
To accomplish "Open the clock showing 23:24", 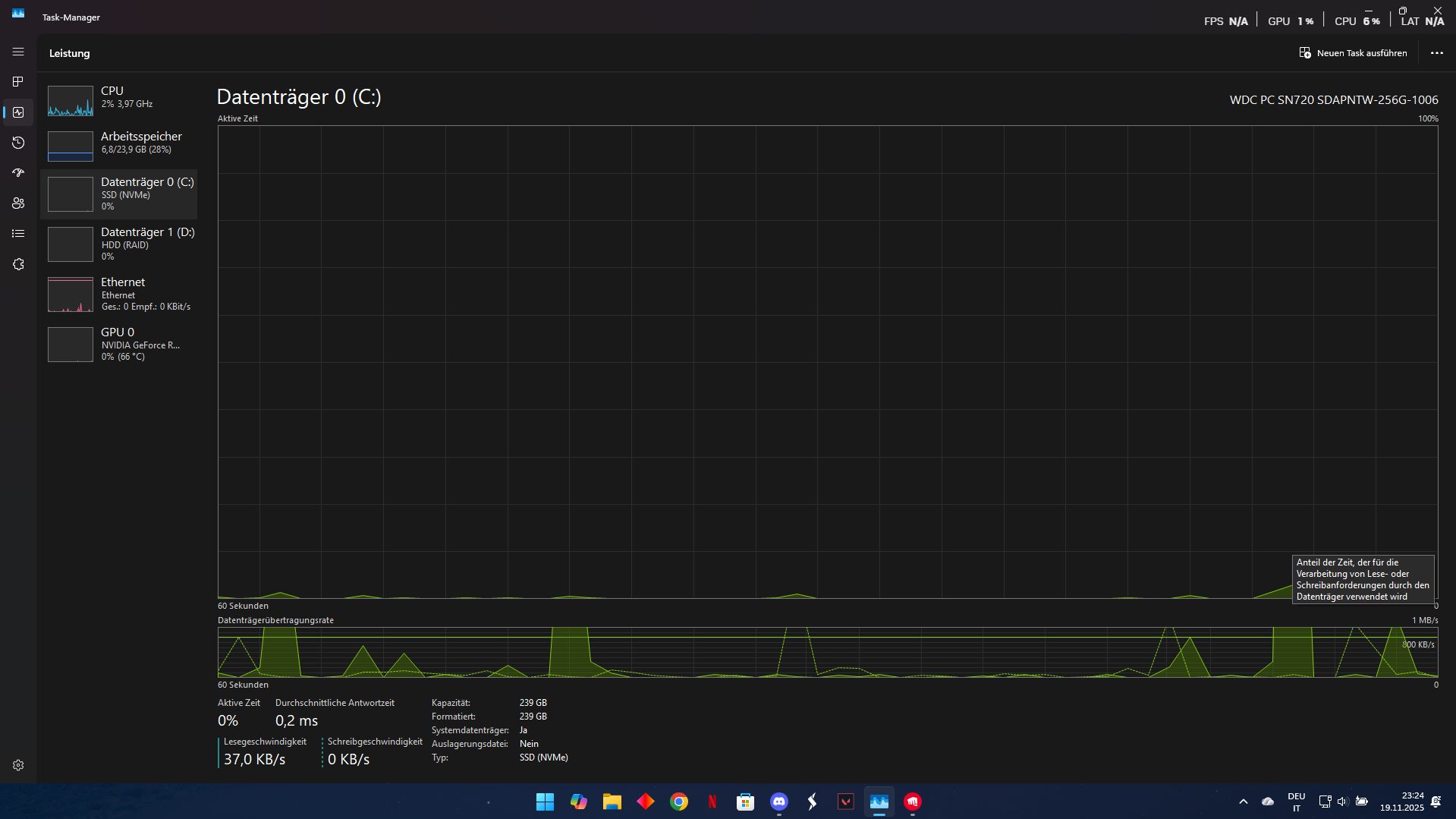I will 1402,802.
